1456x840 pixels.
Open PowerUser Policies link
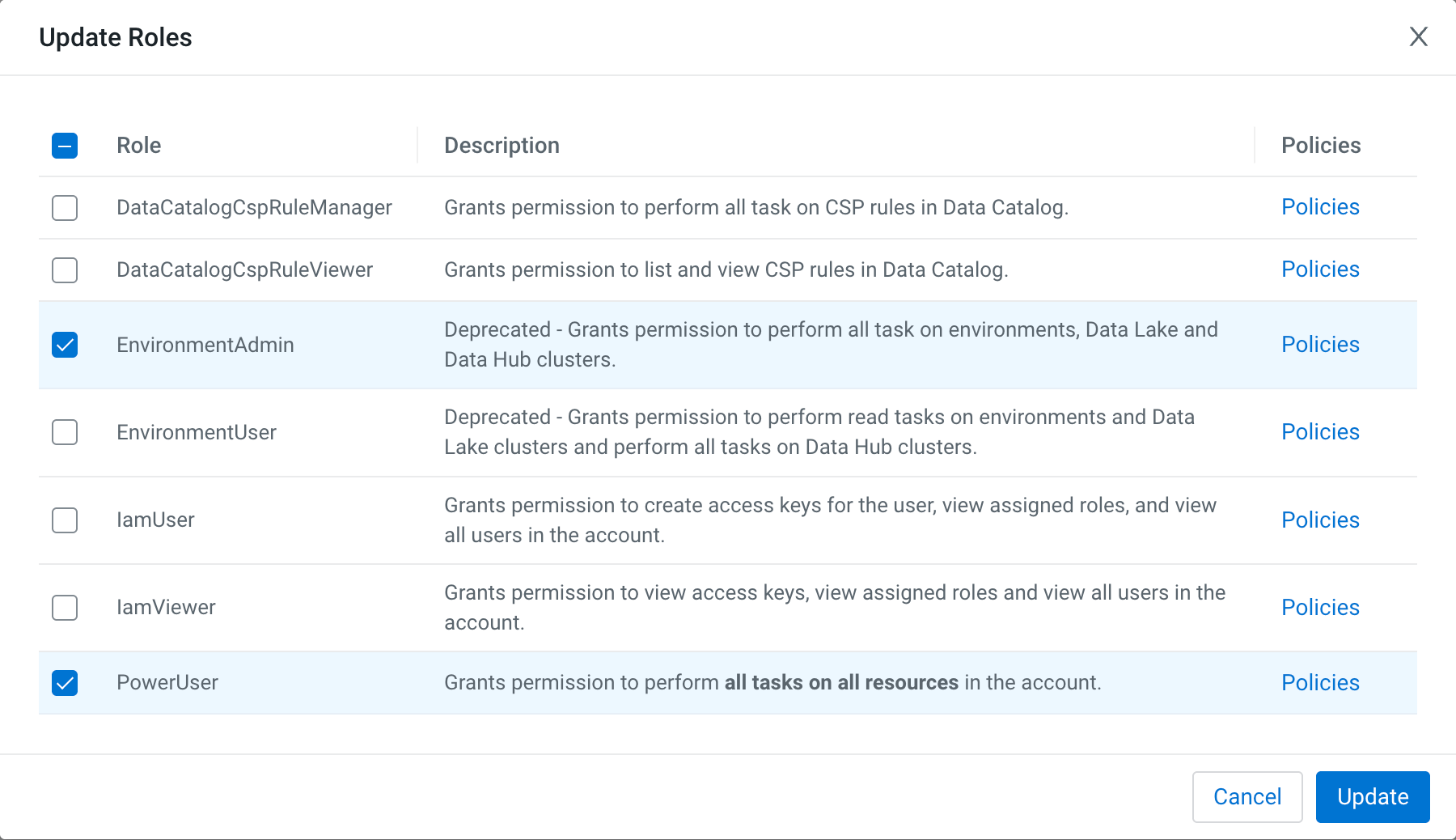(x=1320, y=683)
